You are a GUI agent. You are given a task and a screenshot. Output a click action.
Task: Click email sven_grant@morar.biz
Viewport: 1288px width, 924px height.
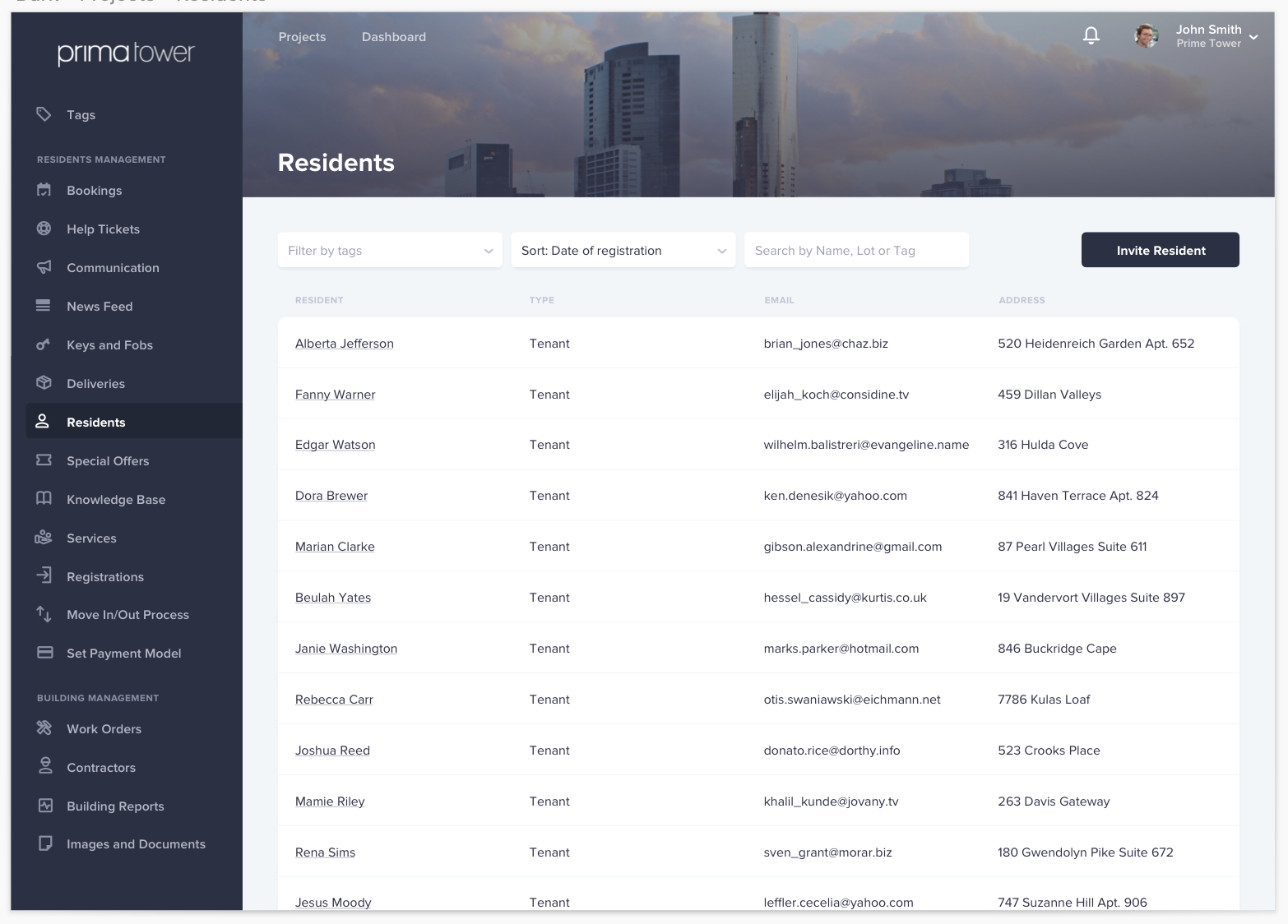[x=827, y=852]
